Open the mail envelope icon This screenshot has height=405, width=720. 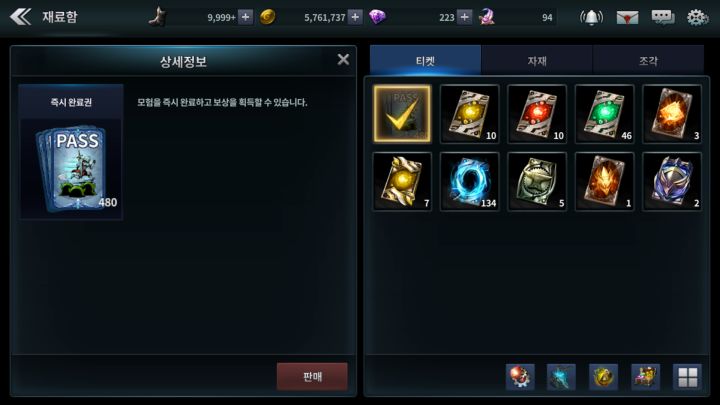click(627, 17)
